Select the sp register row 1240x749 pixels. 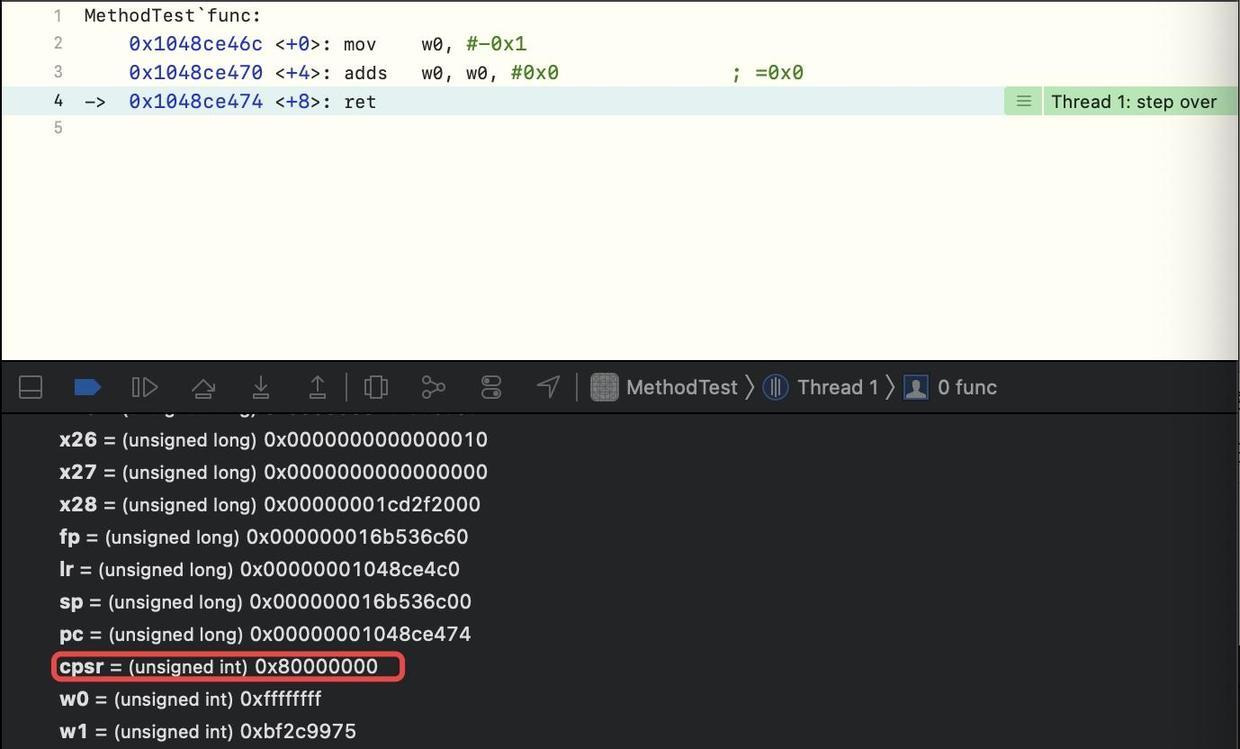[265, 602]
